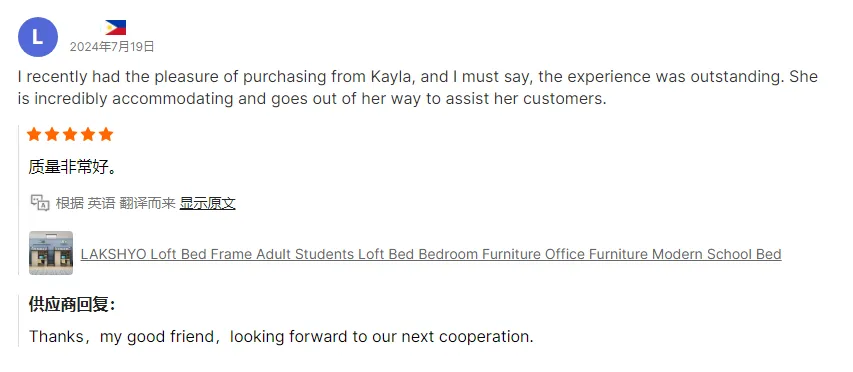Image resolution: width=853 pixels, height=372 pixels.
Task: Click the translated text 质量非常好。
Action: click(72, 168)
